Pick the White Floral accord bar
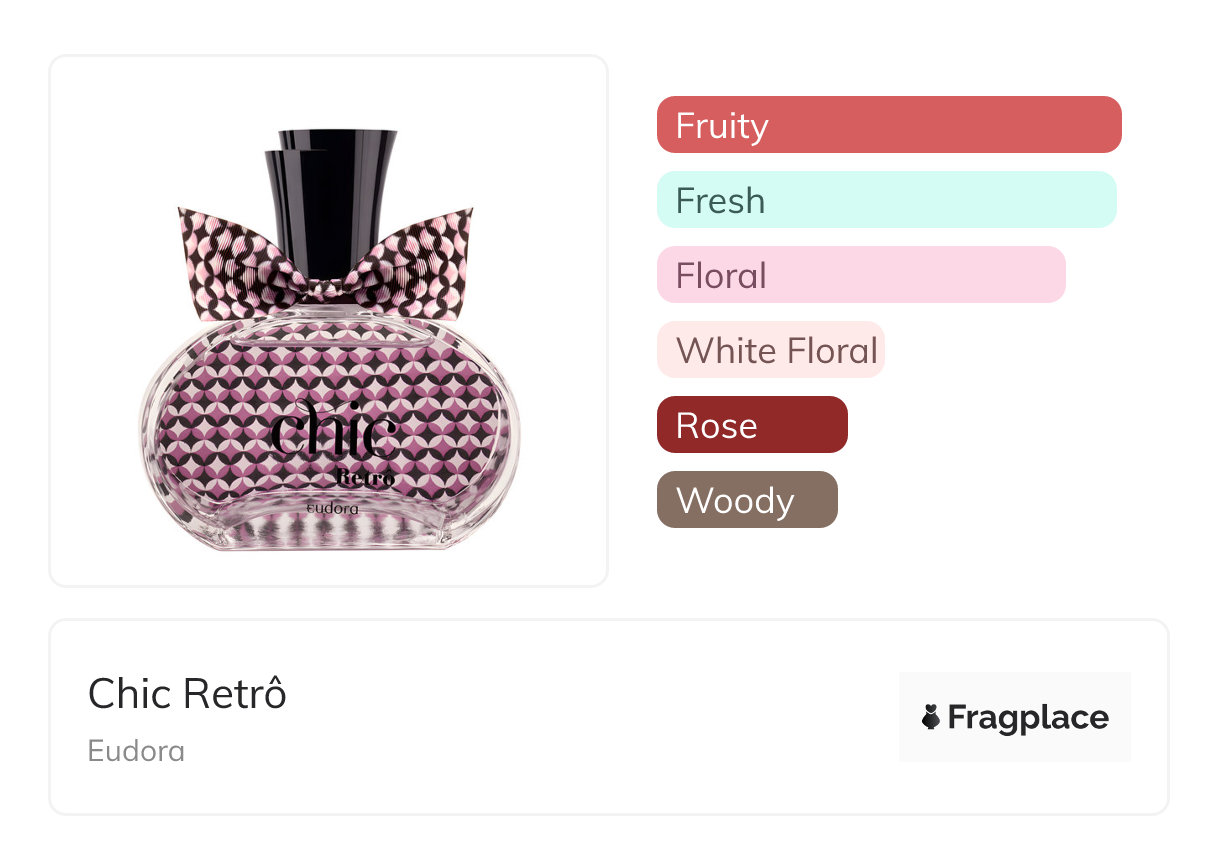The image size is (1218, 864). coord(770,350)
